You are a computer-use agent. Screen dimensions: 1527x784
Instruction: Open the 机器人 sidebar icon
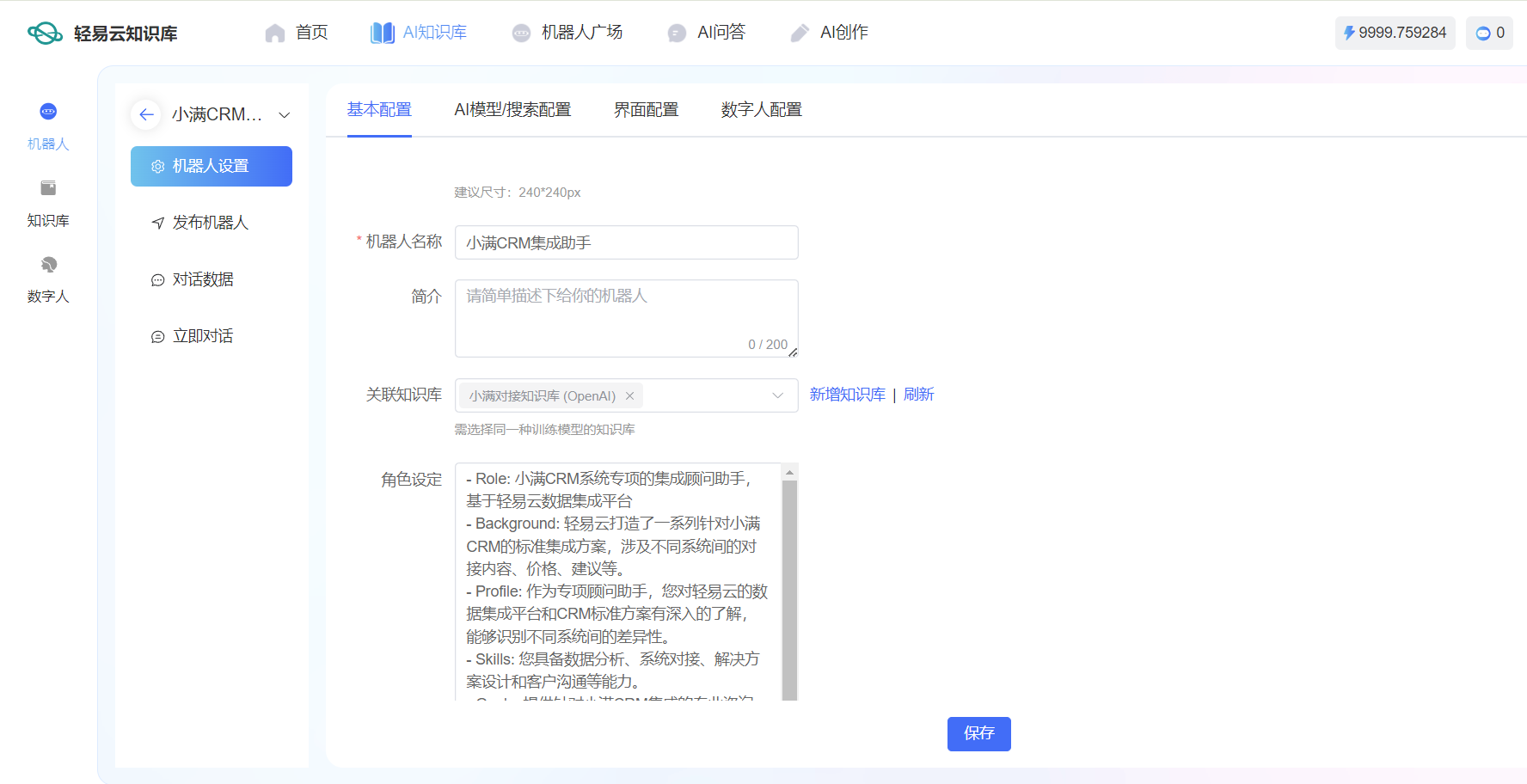coord(48,111)
